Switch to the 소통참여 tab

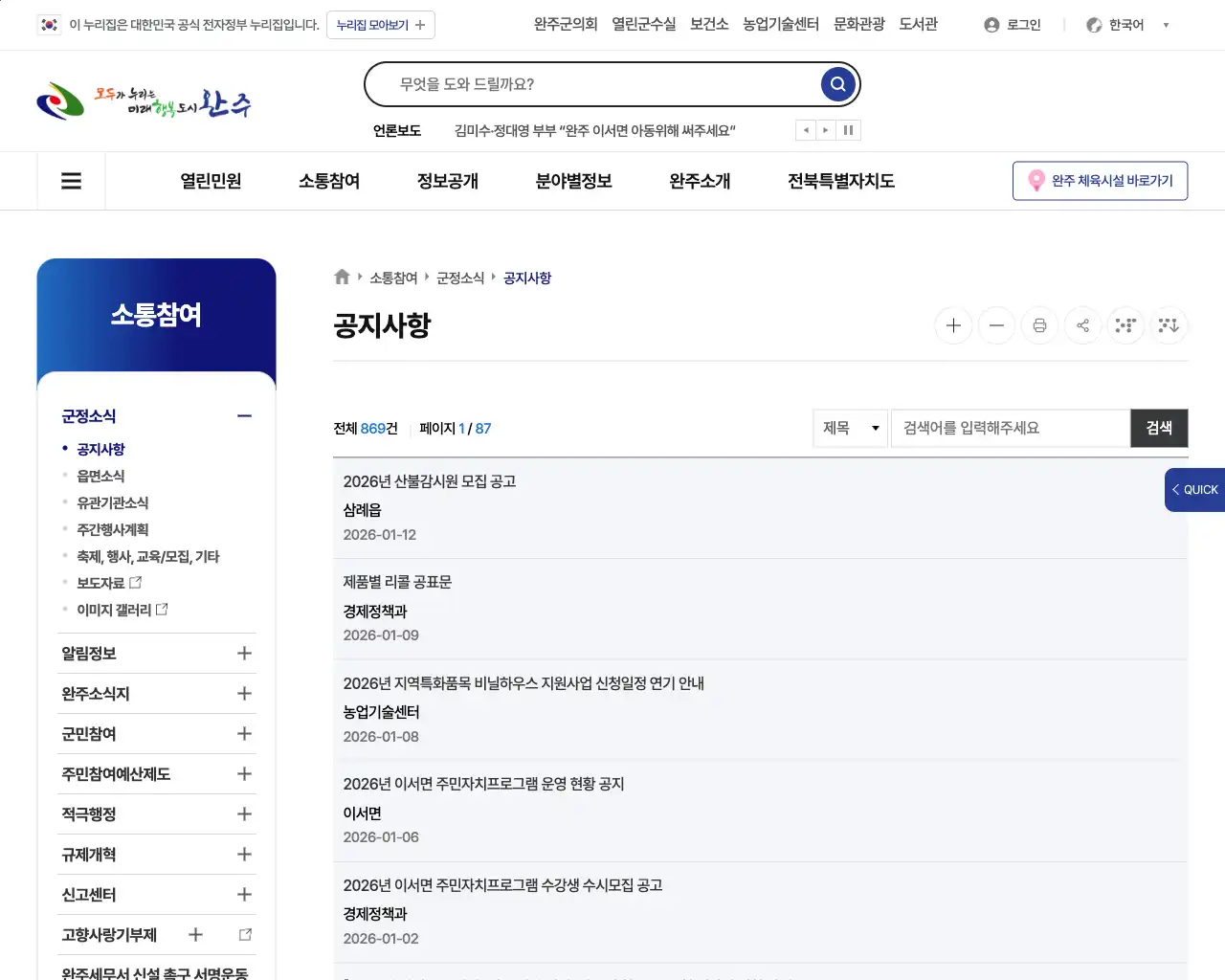tap(328, 181)
